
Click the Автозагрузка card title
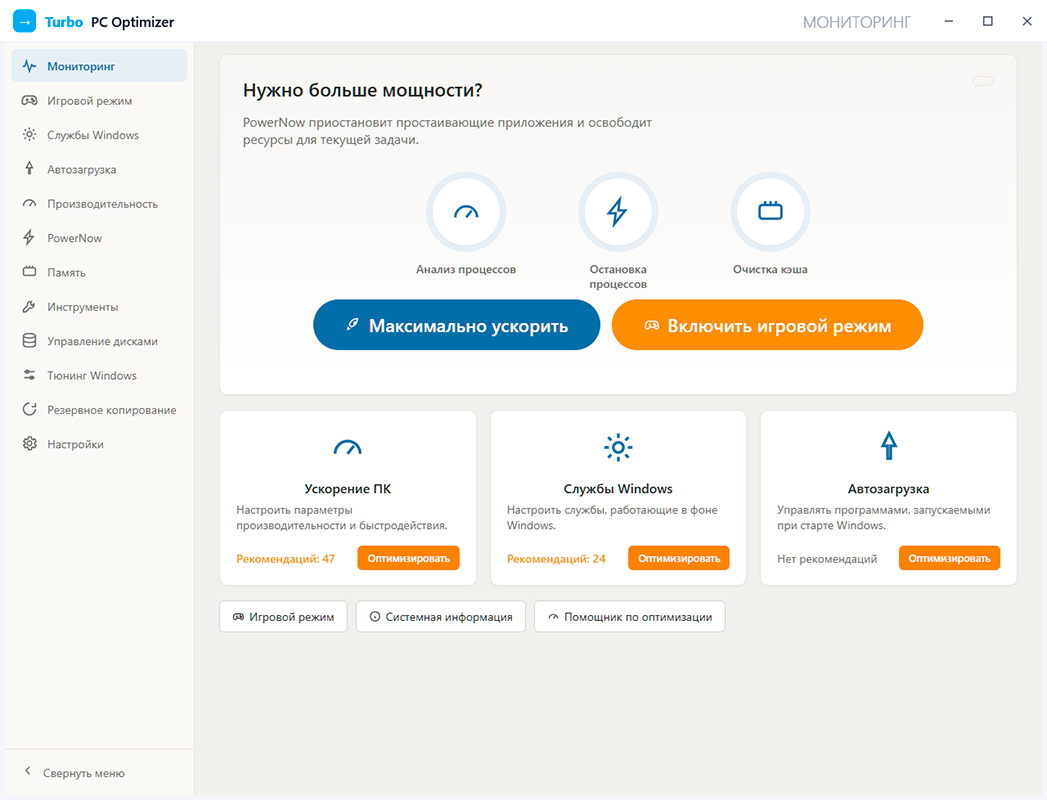tap(889, 489)
